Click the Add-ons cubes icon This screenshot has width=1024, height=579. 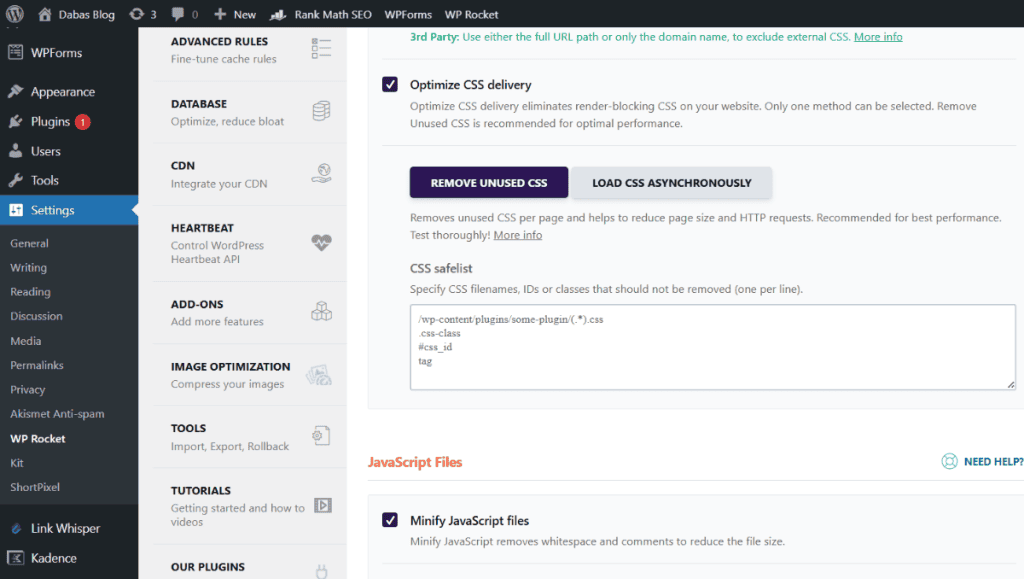pyautogui.click(x=321, y=311)
